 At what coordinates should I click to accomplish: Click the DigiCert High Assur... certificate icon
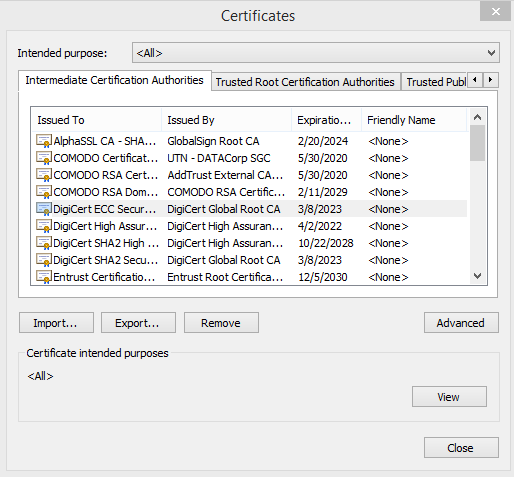tap(44, 226)
